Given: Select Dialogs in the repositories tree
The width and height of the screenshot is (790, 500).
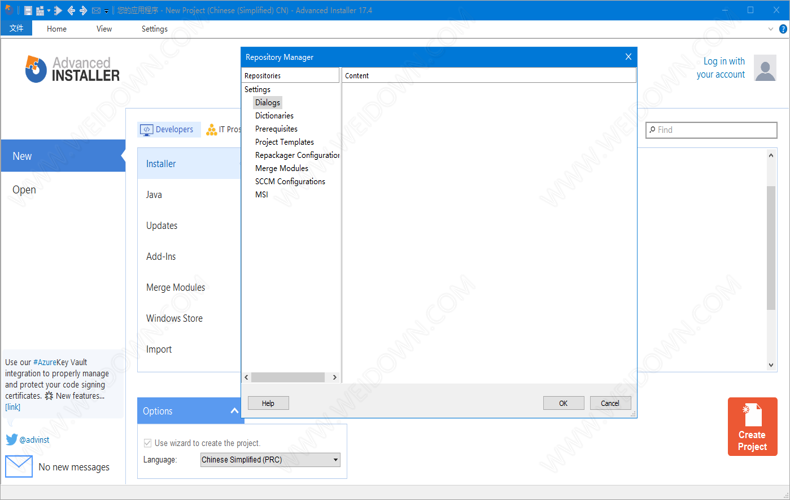Looking at the screenshot, I should point(268,102).
